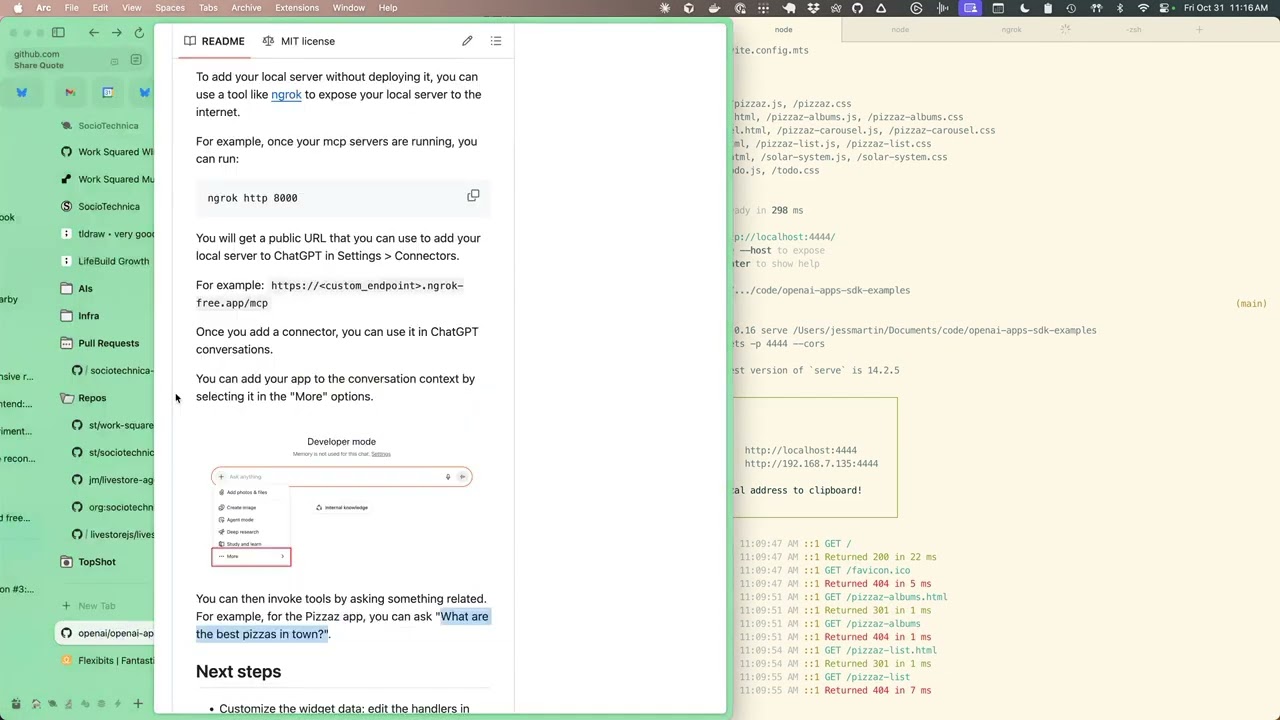
Task: Click the 'ngrok http 8000' code text
Action: point(252,198)
